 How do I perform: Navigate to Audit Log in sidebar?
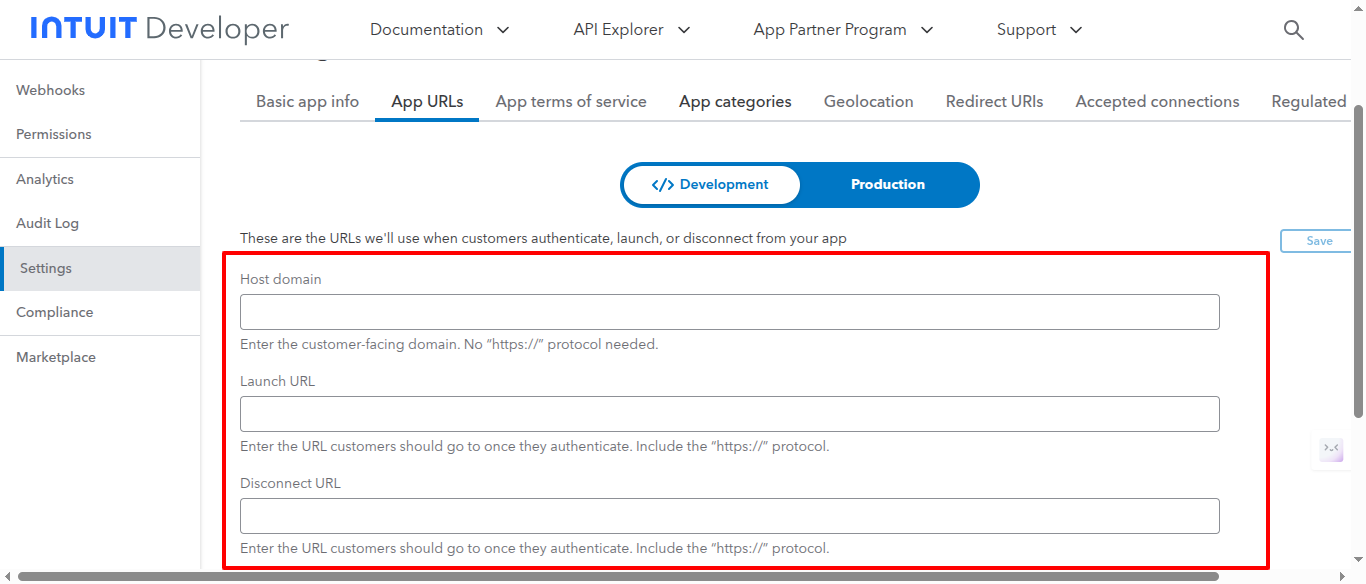click(x=47, y=224)
